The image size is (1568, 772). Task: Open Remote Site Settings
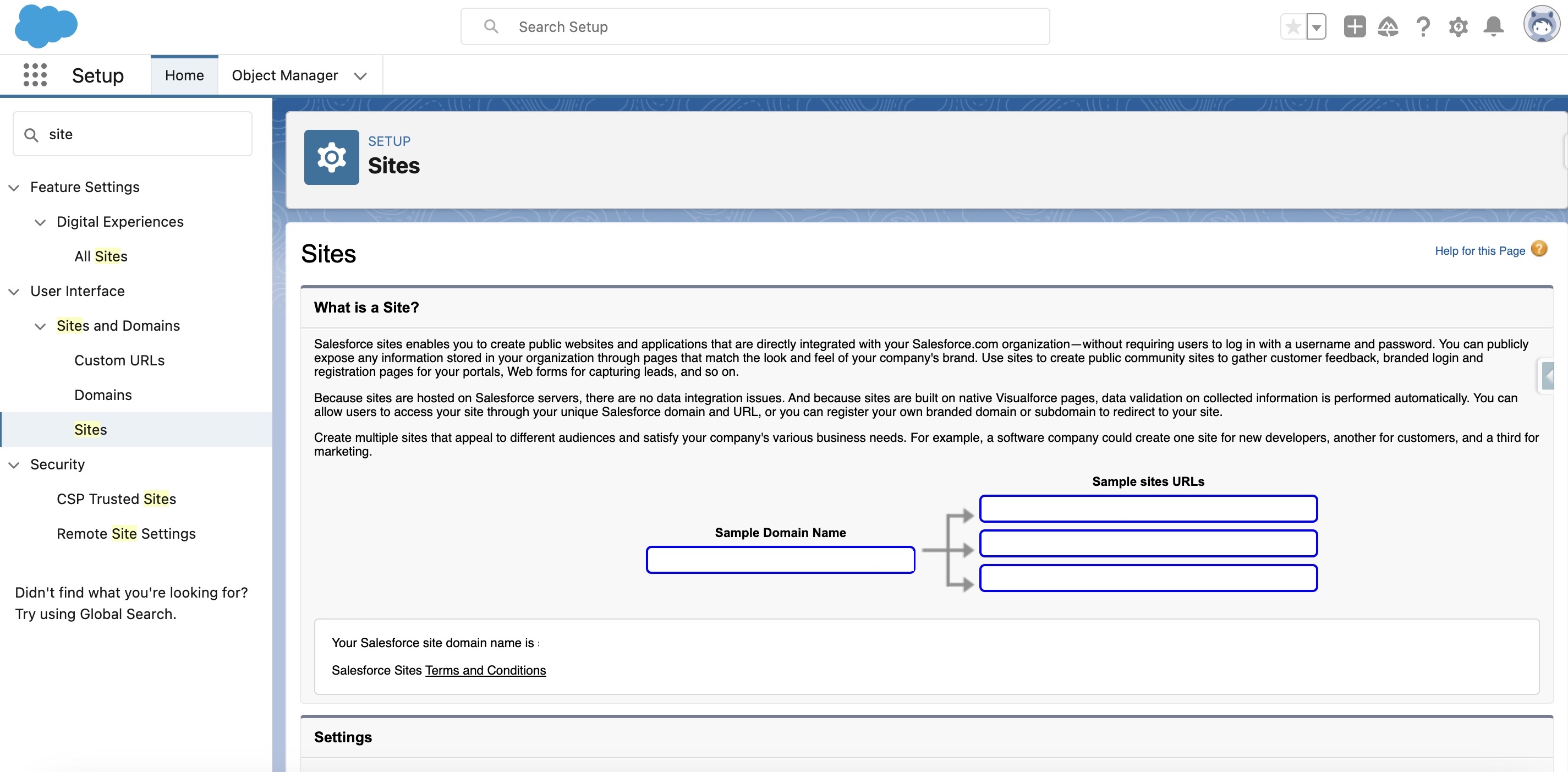click(x=126, y=534)
